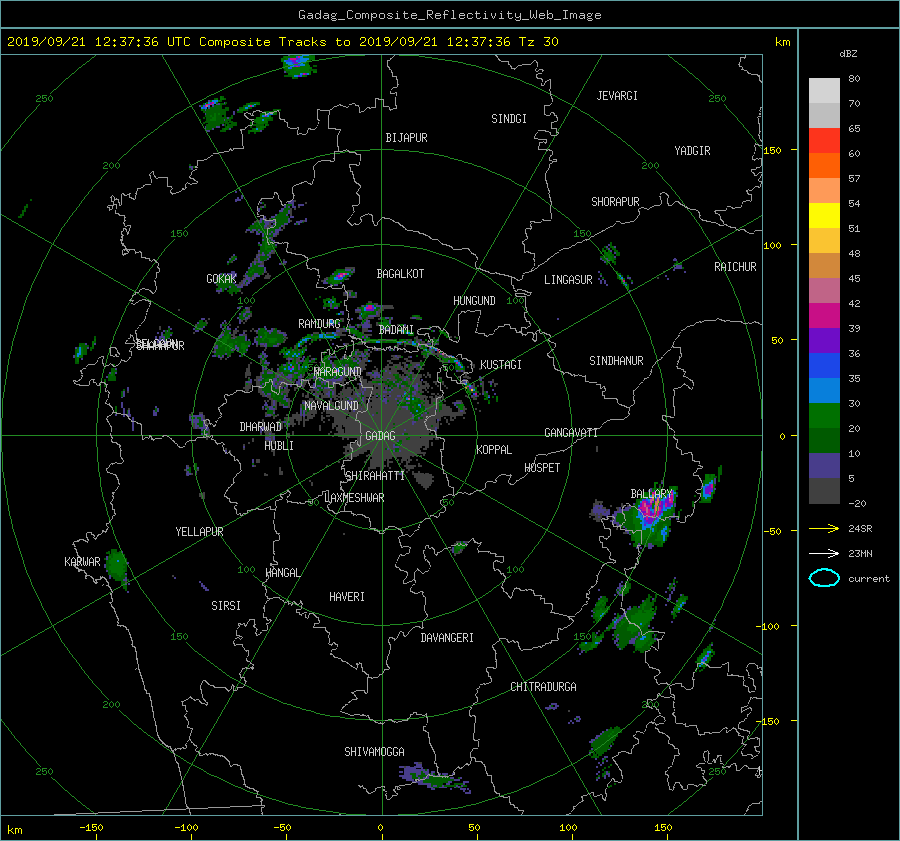The width and height of the screenshot is (900, 841).
Task: Click the storm cell near Karwar
Action: [117, 564]
